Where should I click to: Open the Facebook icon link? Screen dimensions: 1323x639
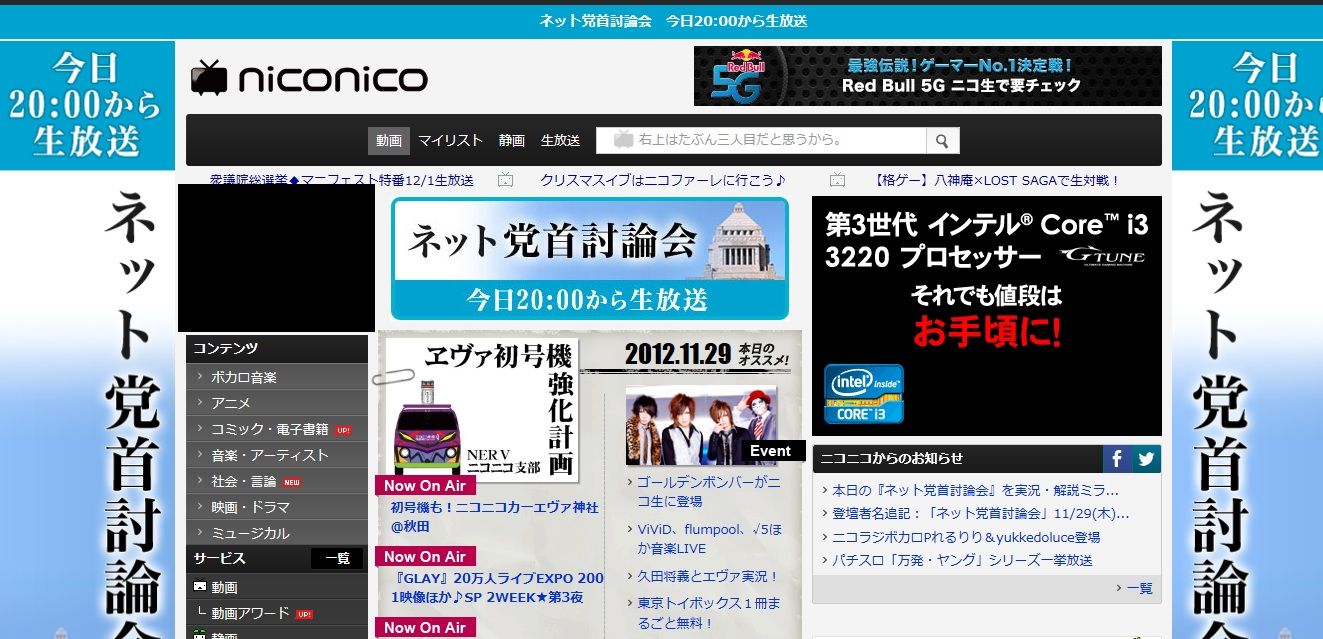click(x=1118, y=459)
